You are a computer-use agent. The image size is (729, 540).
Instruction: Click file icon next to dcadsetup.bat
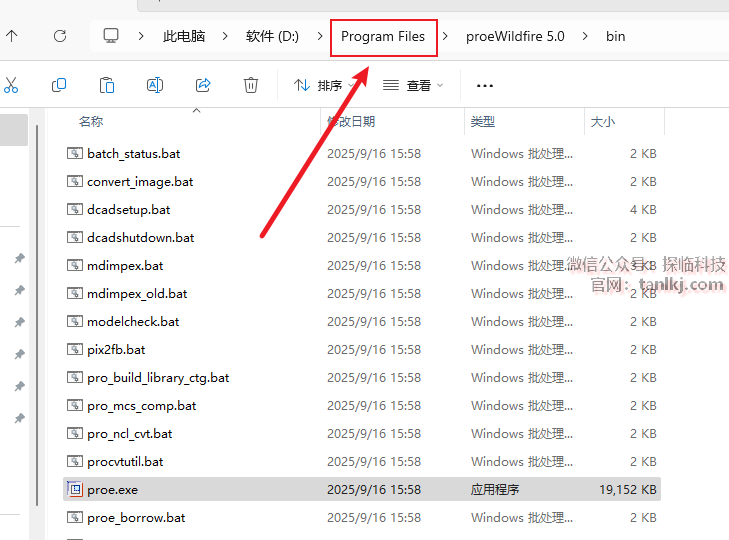tap(75, 209)
